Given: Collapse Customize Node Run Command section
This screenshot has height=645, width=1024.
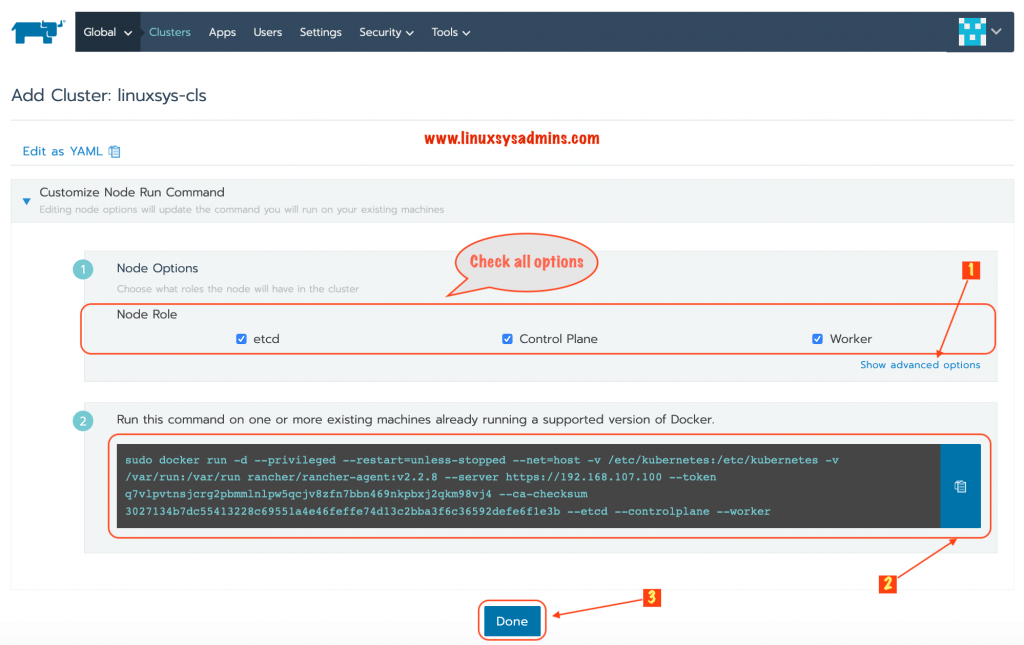Looking at the screenshot, I should click(x=26, y=201).
